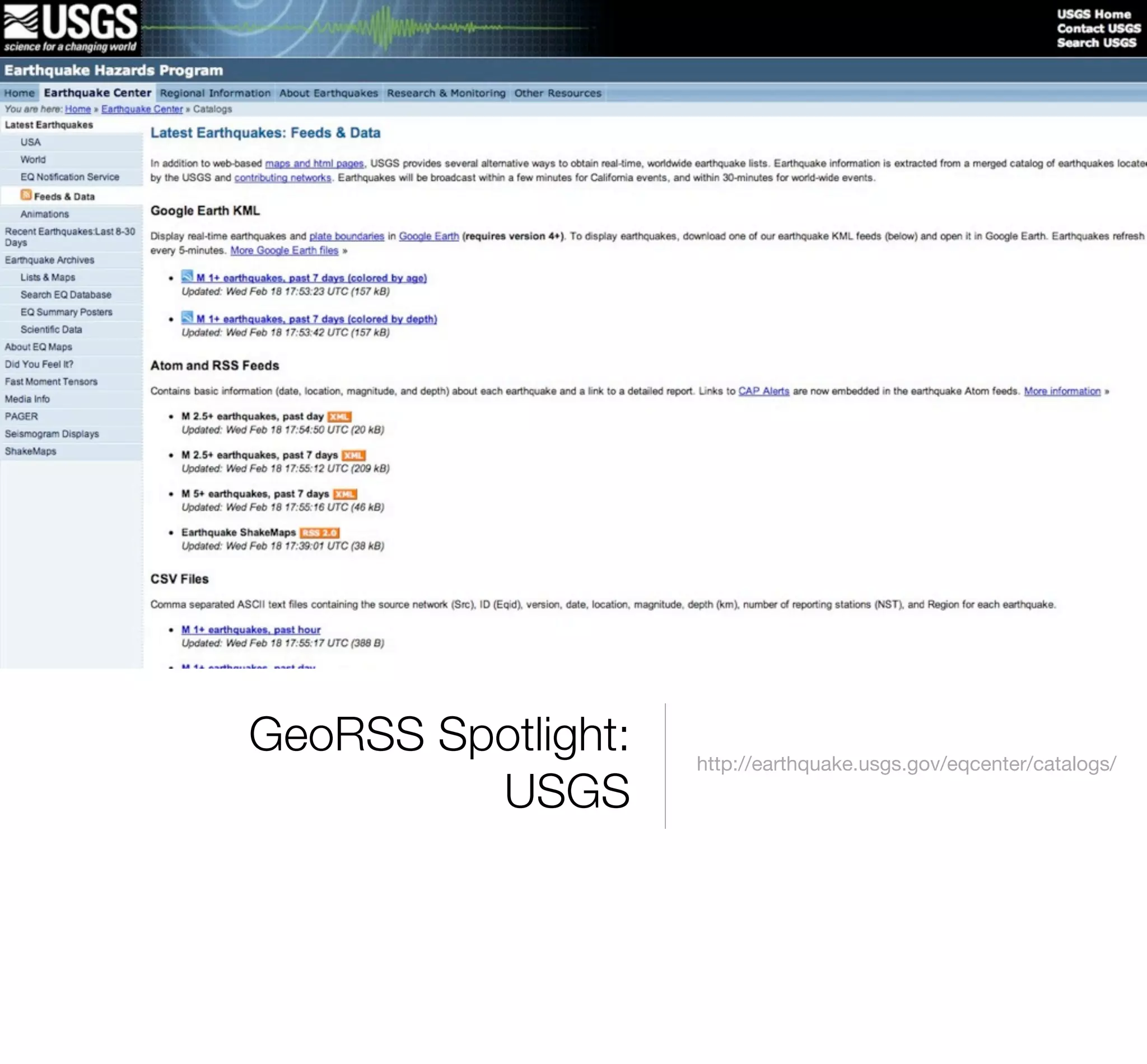Click Search USGS in the header
The image size is (1147, 1064).
1097,43
